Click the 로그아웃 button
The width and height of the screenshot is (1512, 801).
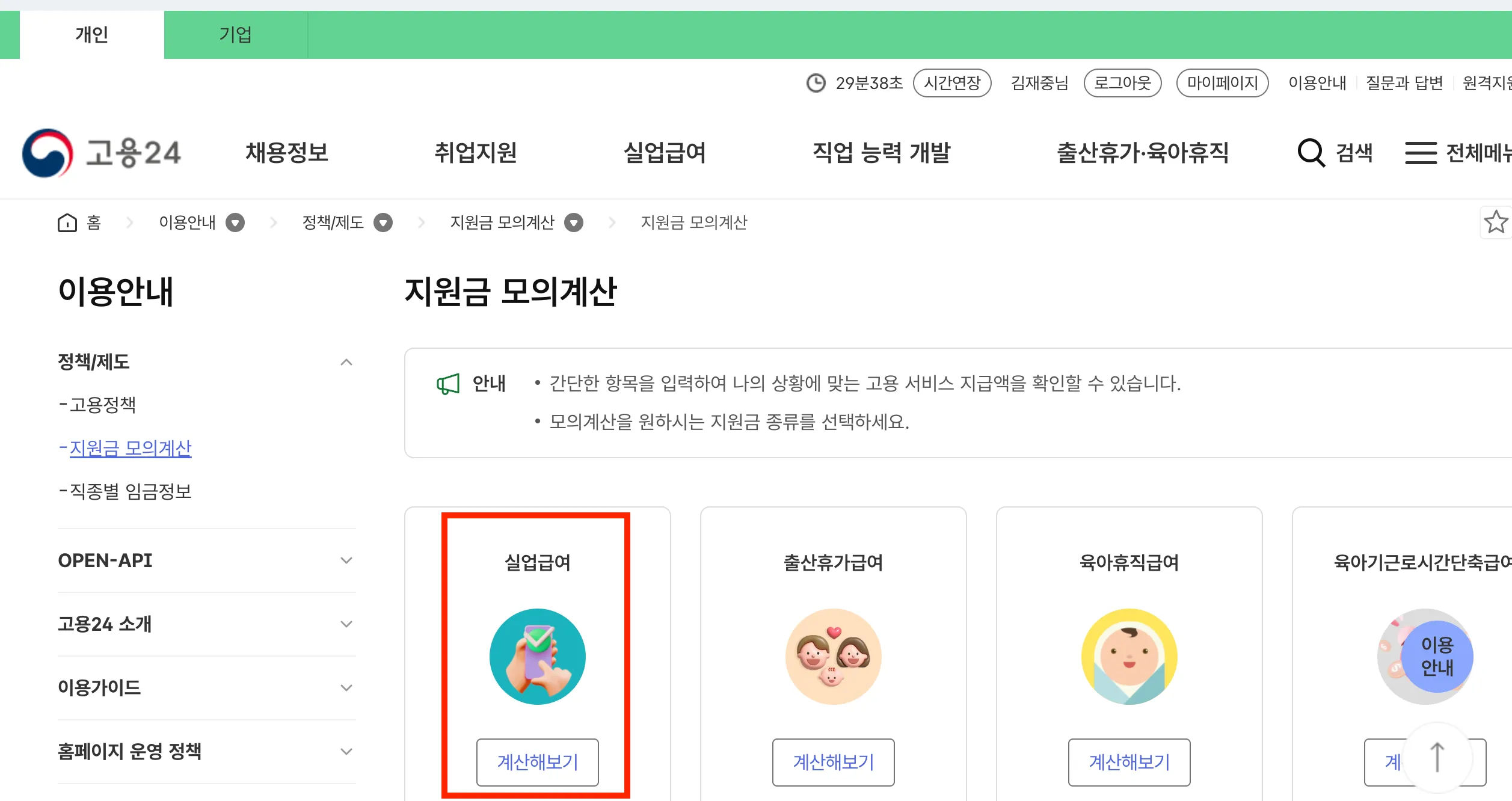1122,83
